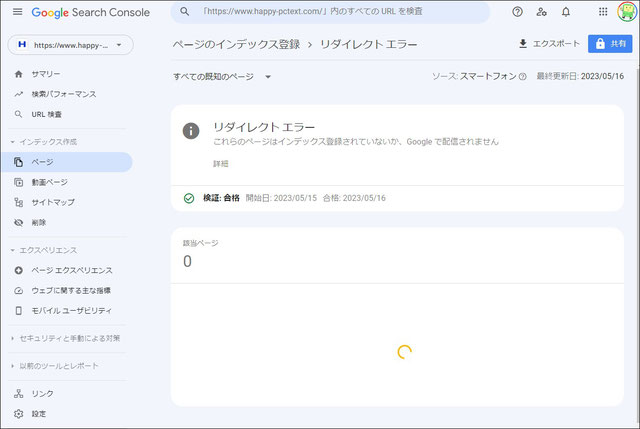Open the Google apps grid
The height and width of the screenshot is (429, 640).
(x=603, y=12)
